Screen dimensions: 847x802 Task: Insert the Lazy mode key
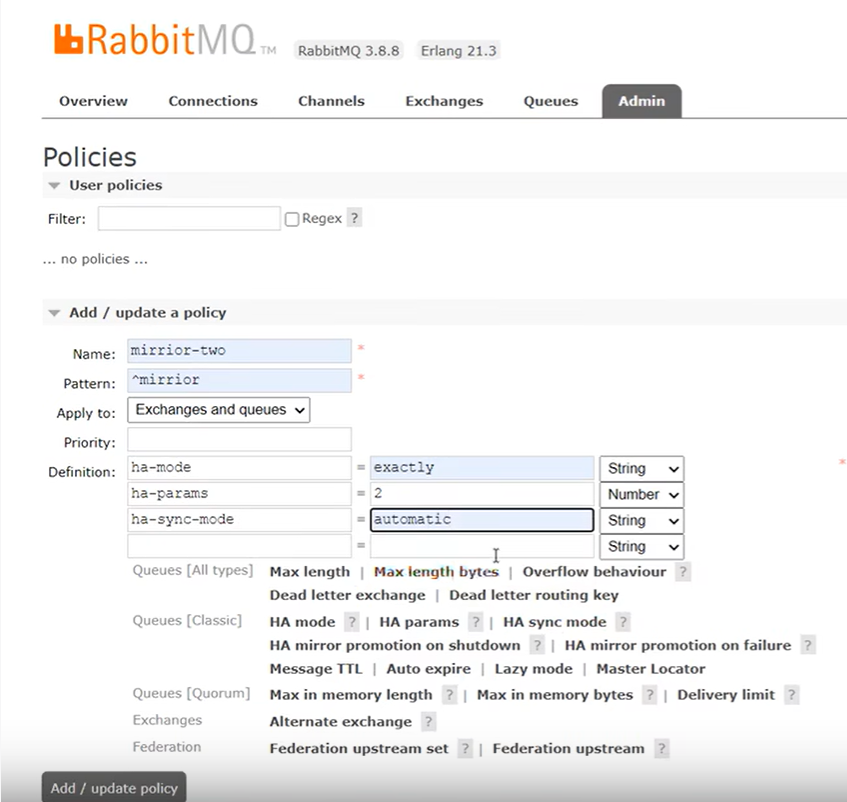tap(534, 669)
